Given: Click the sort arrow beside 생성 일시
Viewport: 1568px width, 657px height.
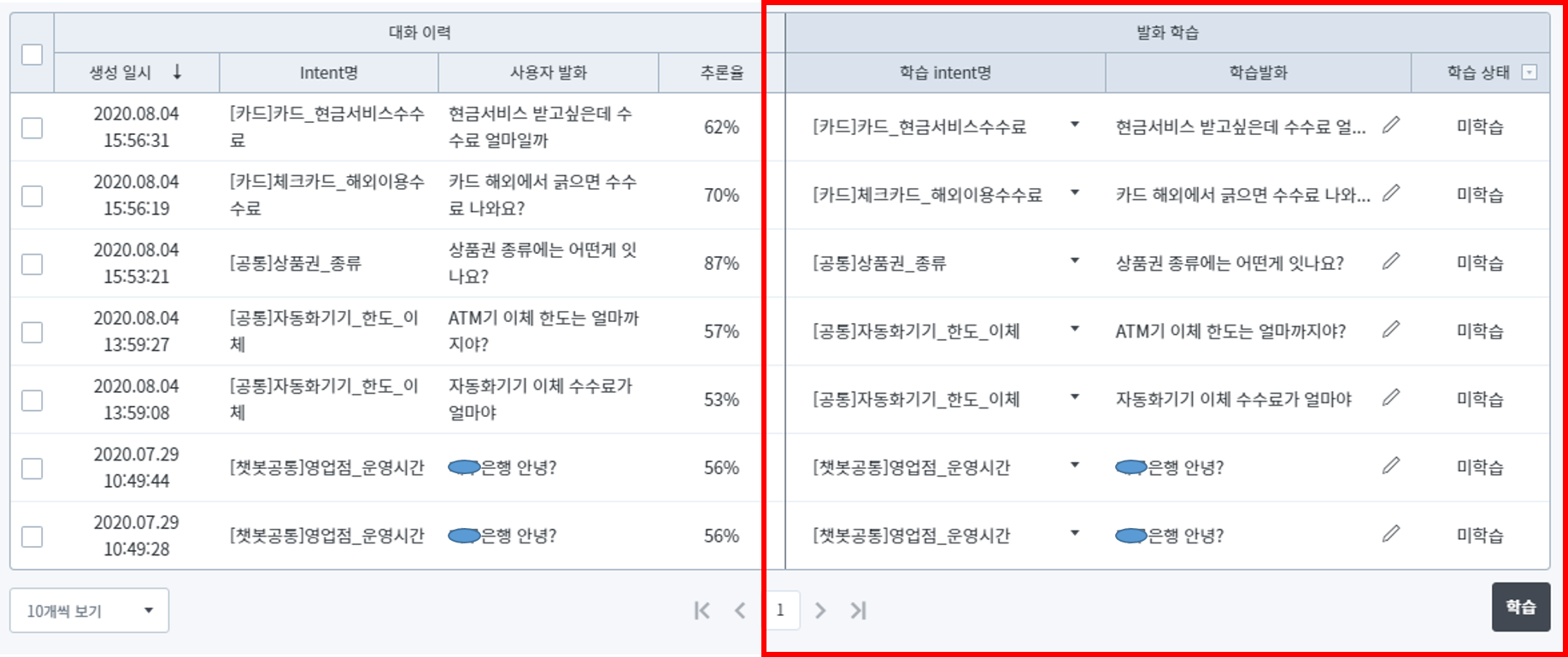Looking at the screenshot, I should (x=177, y=73).
